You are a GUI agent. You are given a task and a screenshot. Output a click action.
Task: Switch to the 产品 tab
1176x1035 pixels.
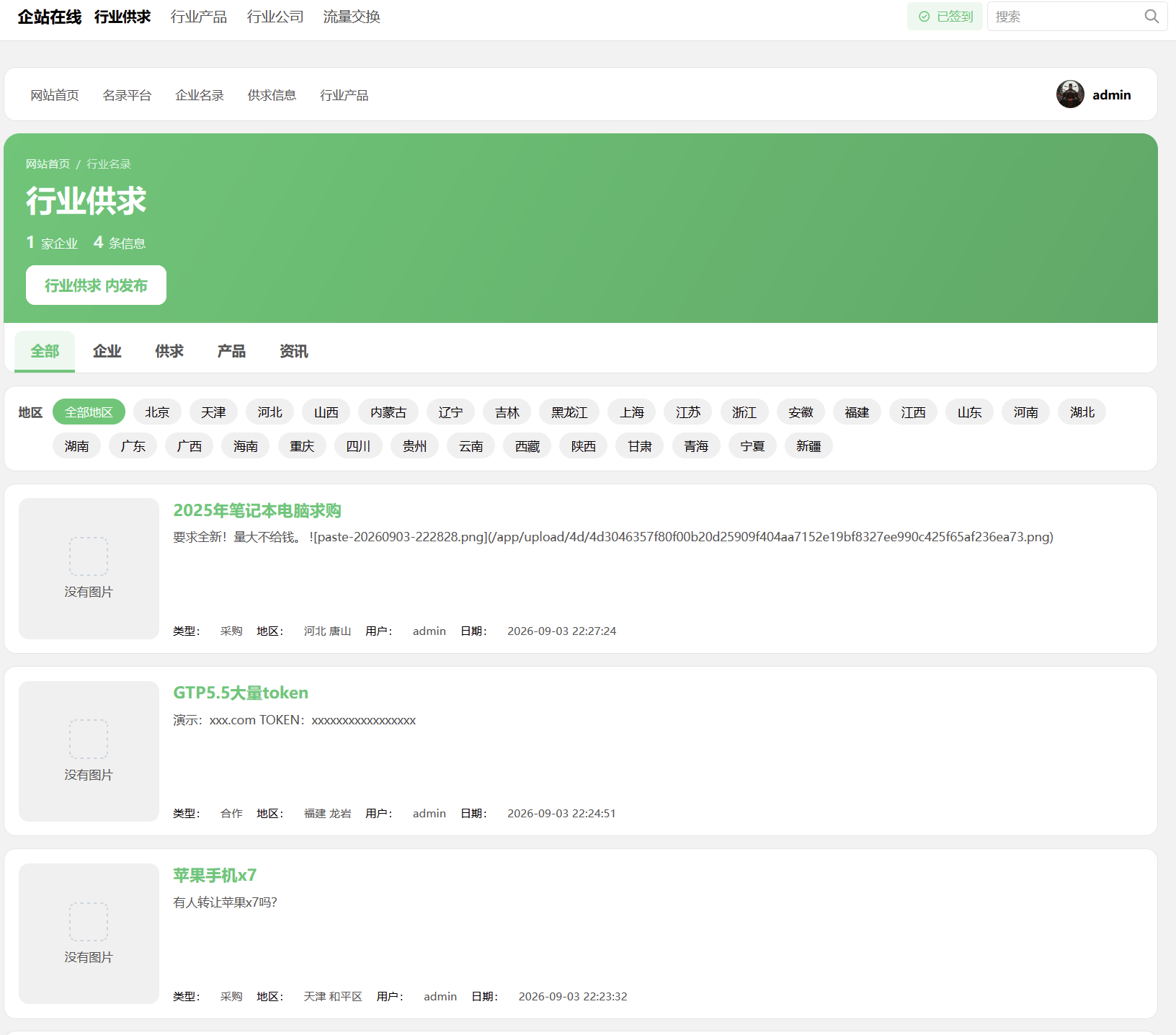(x=231, y=351)
